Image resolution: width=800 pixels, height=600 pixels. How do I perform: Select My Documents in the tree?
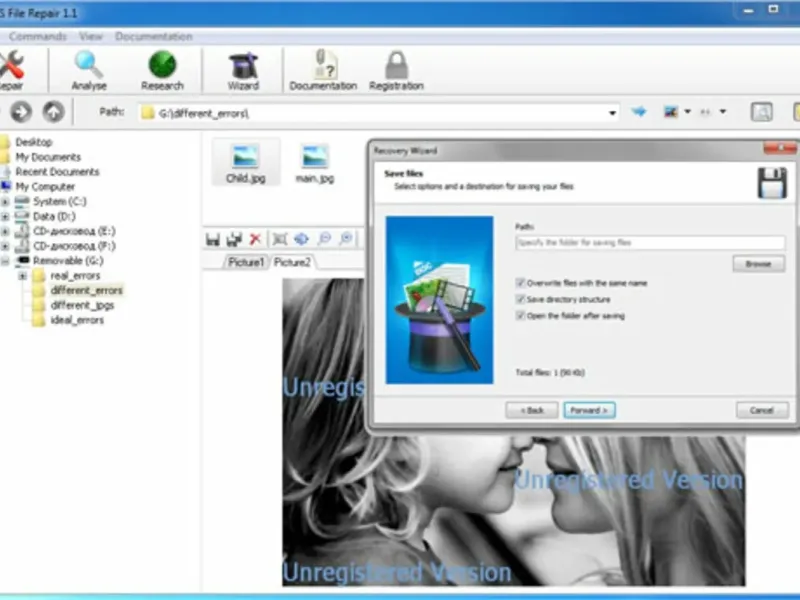click(x=48, y=157)
